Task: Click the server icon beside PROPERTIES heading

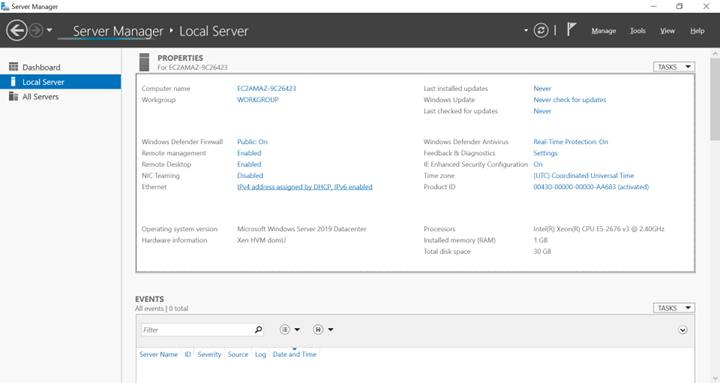Action: click(x=144, y=62)
